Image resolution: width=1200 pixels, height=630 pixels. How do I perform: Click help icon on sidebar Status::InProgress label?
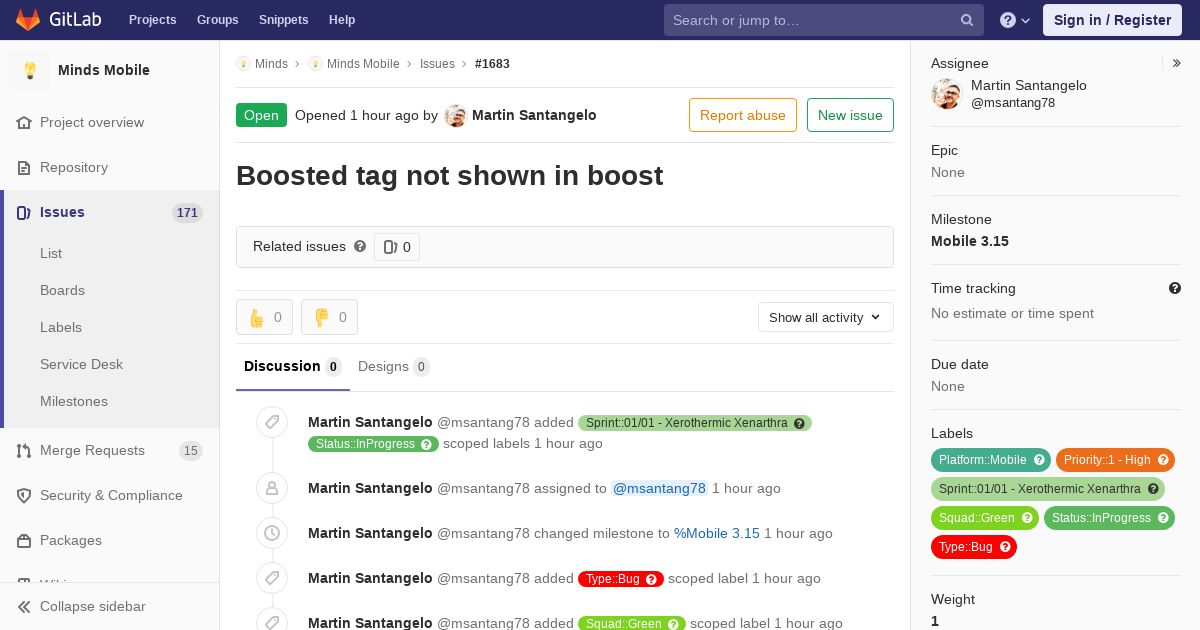click(x=1163, y=518)
